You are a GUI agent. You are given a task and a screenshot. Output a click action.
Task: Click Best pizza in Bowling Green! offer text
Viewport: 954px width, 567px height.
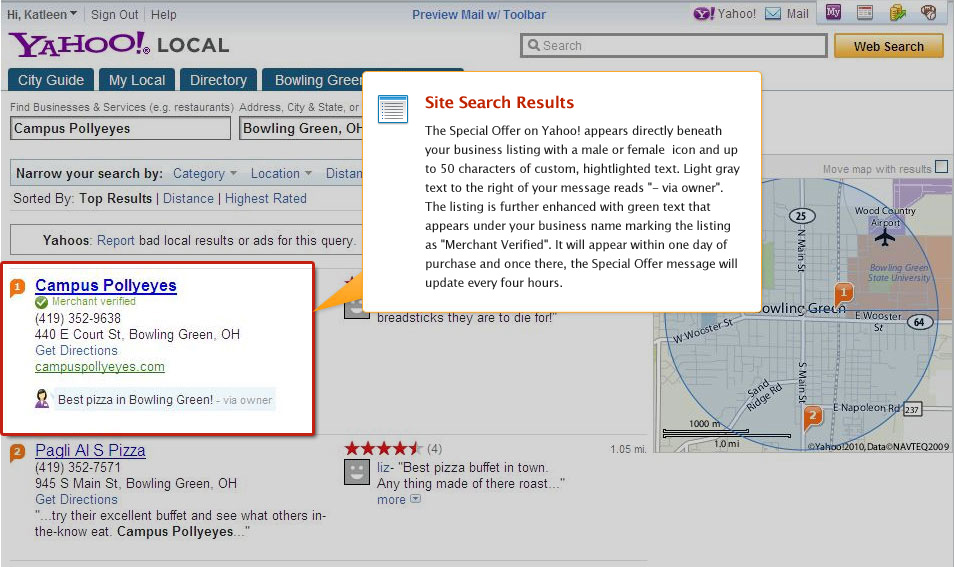pyautogui.click(x=135, y=400)
